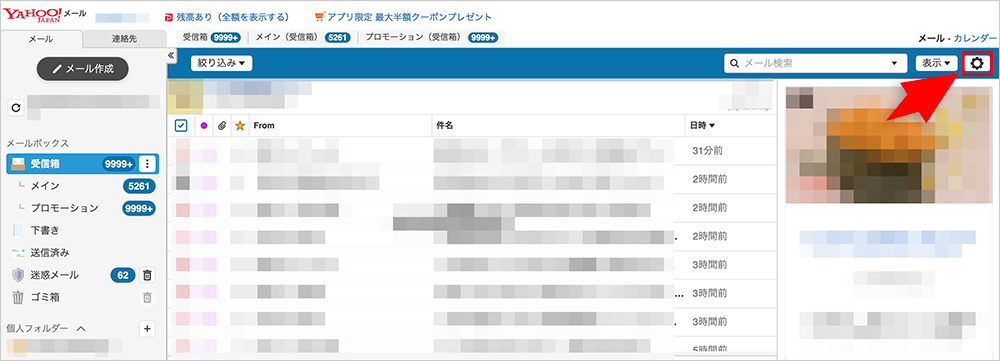Sort by the 件名 column header
This screenshot has width=1000, height=361.
(445, 126)
